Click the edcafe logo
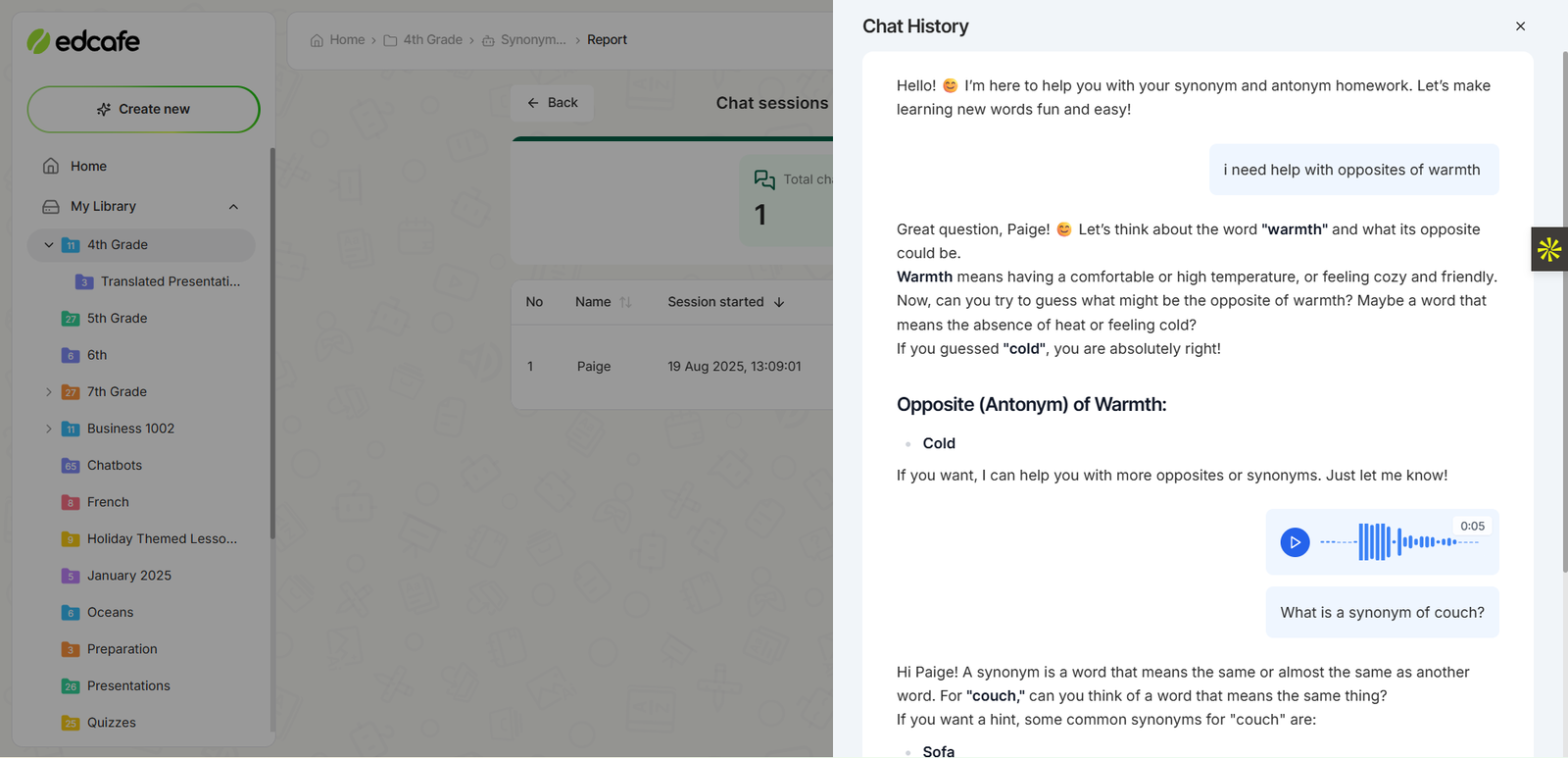Image resolution: width=1568 pixels, height=758 pixels. pos(83,41)
